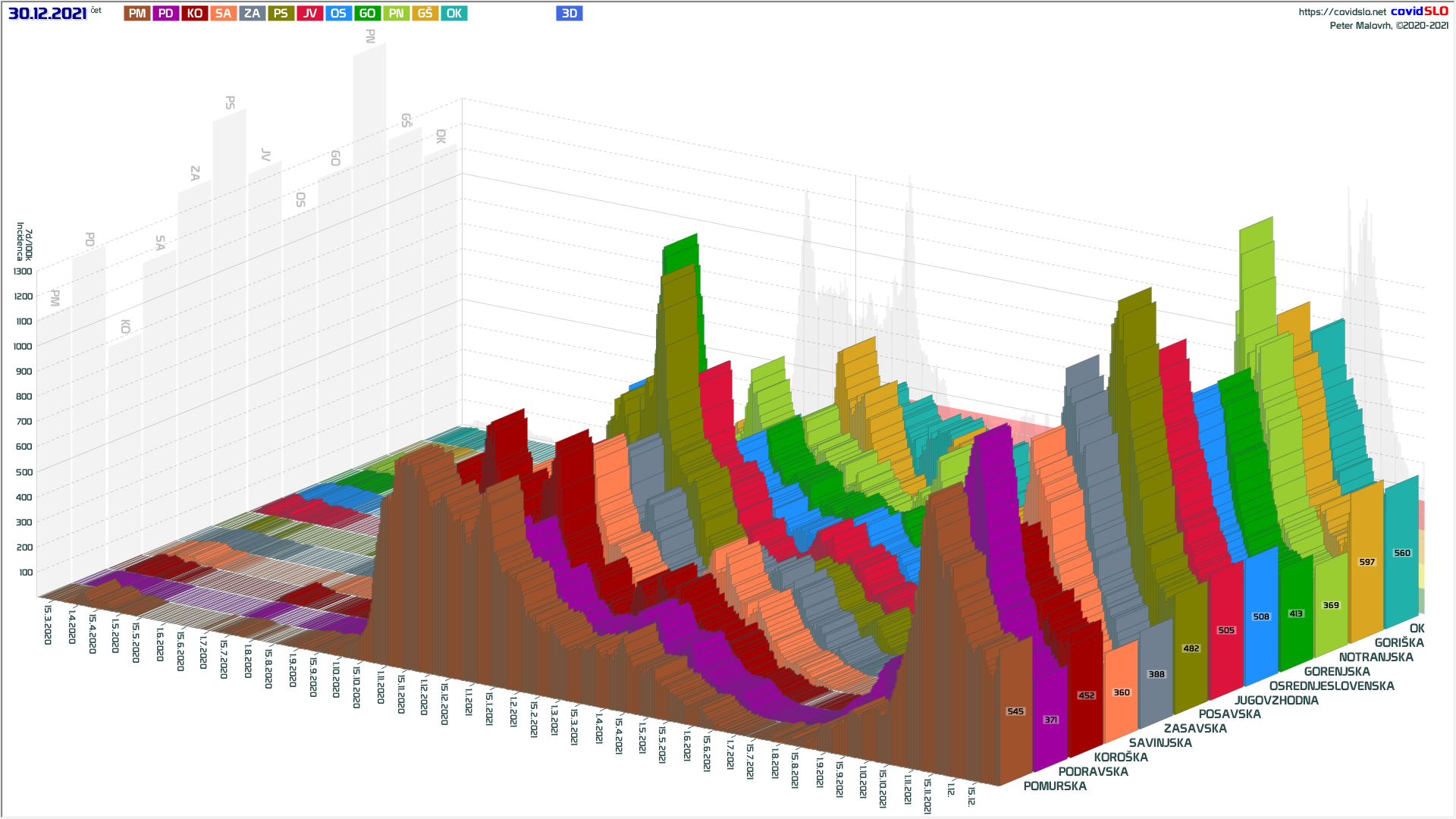Click the yellow GŠ Goriška button
Image resolution: width=1456 pixels, height=819 pixels.
tap(425, 14)
